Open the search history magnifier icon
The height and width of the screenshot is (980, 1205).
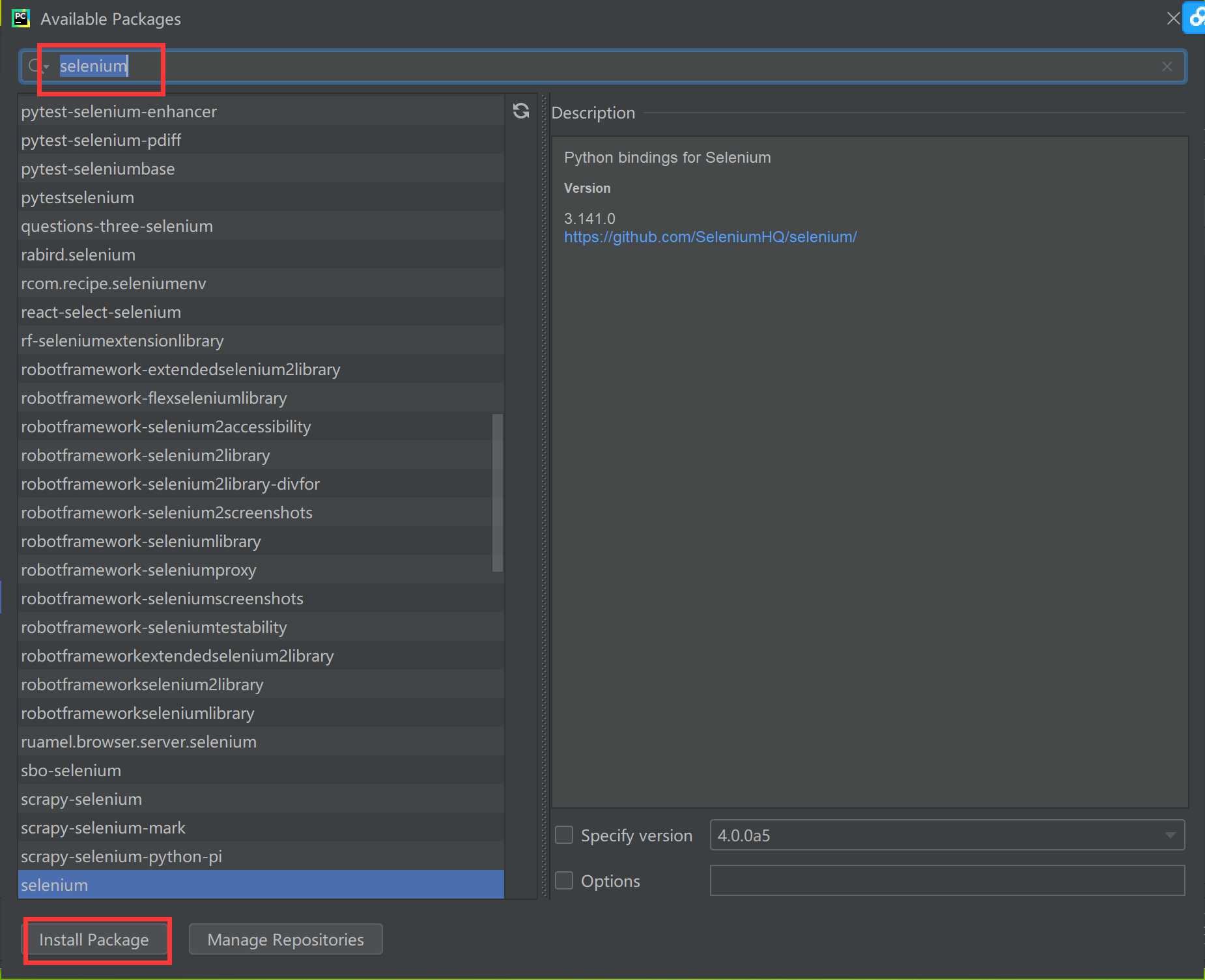[x=37, y=66]
